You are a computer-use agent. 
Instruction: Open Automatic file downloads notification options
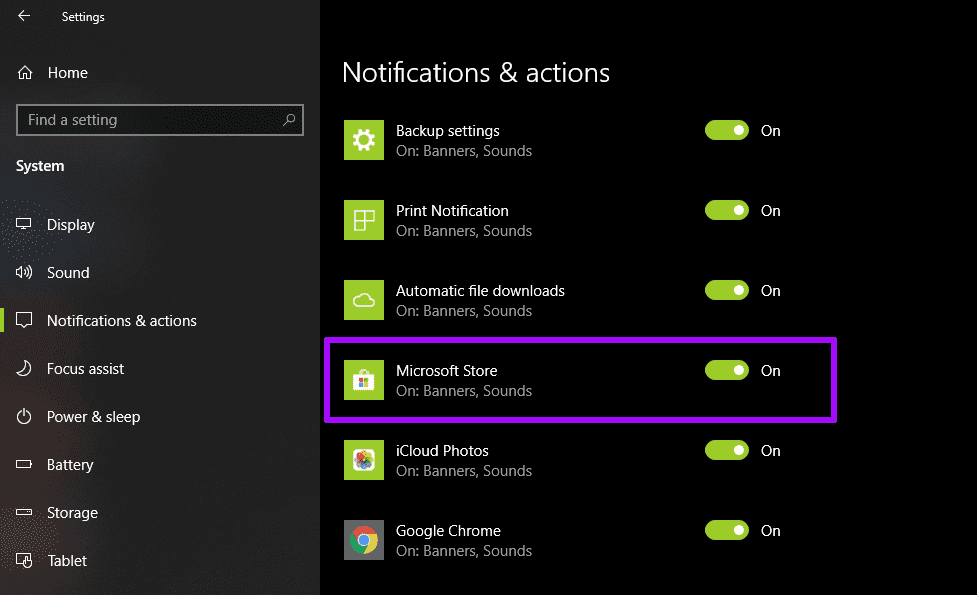[480, 290]
